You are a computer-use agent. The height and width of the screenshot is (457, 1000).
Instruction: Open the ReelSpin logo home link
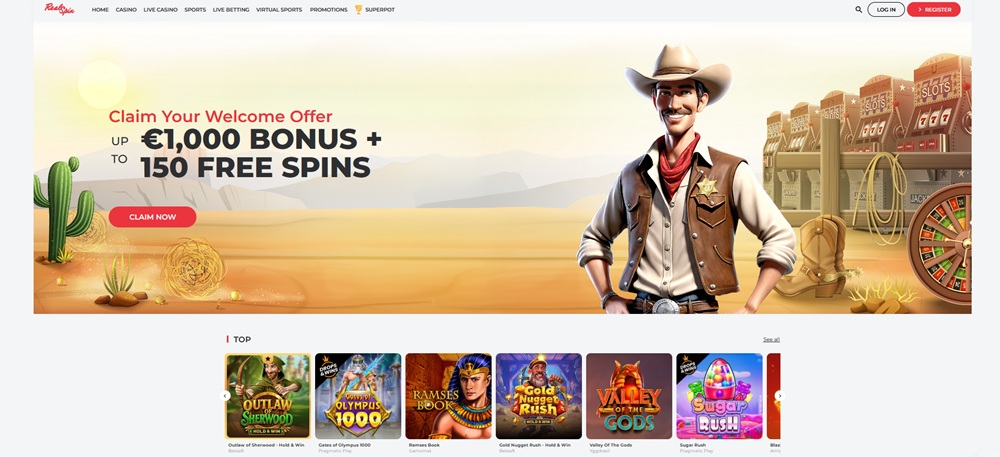(59, 9)
